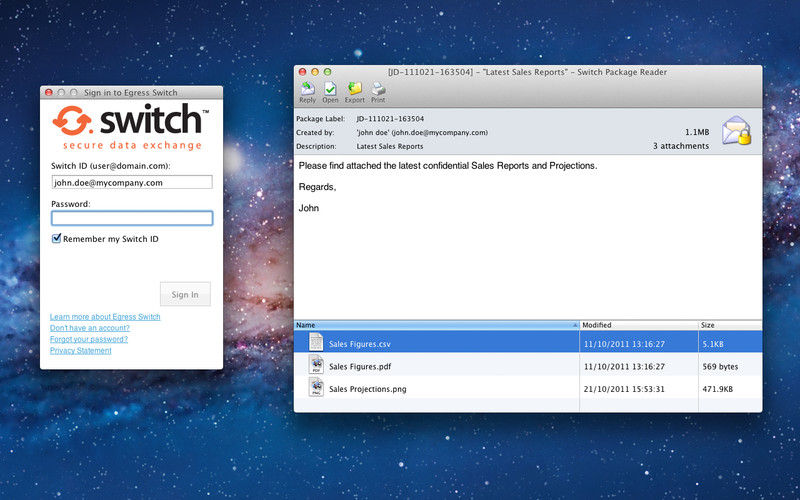This screenshot has width=800, height=500.
Task: Click the Sales Projections.png file icon
Action: tap(316, 387)
